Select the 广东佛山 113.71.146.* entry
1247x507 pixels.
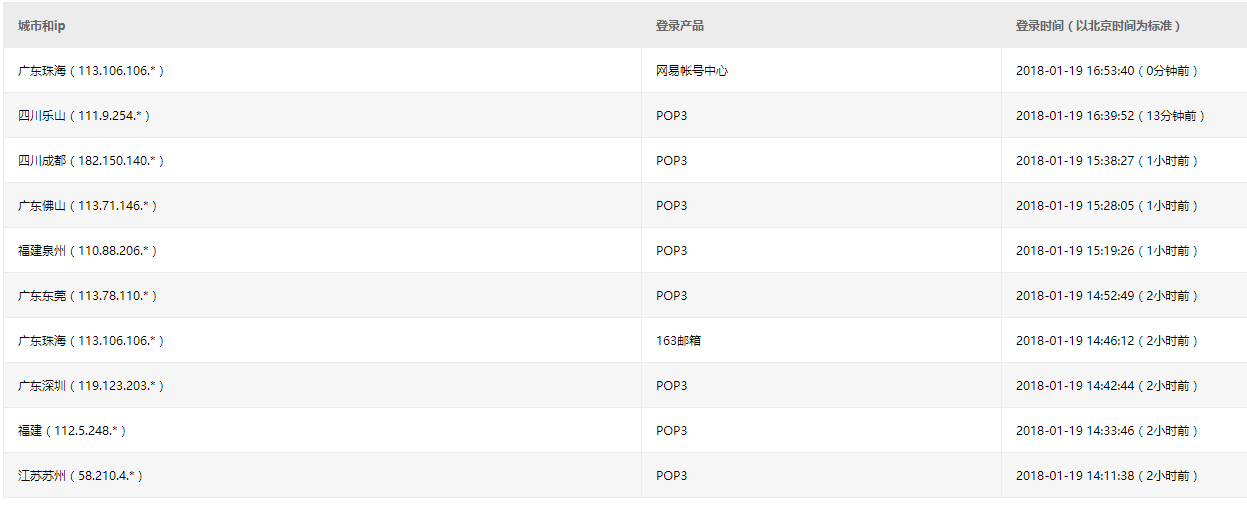point(88,206)
